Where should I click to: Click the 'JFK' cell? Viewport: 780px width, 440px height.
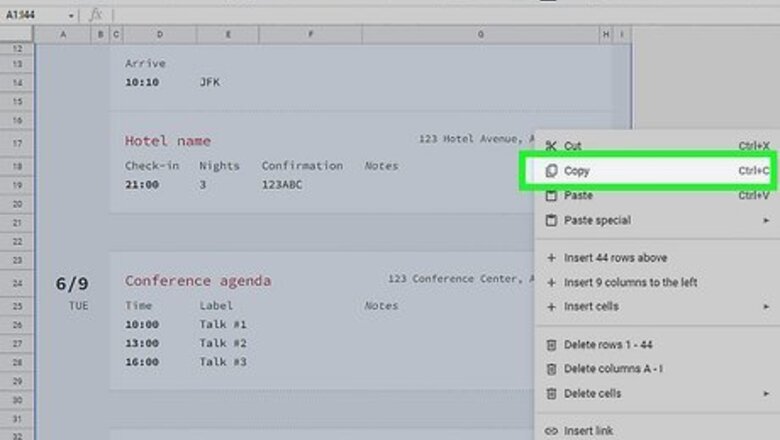pos(209,82)
